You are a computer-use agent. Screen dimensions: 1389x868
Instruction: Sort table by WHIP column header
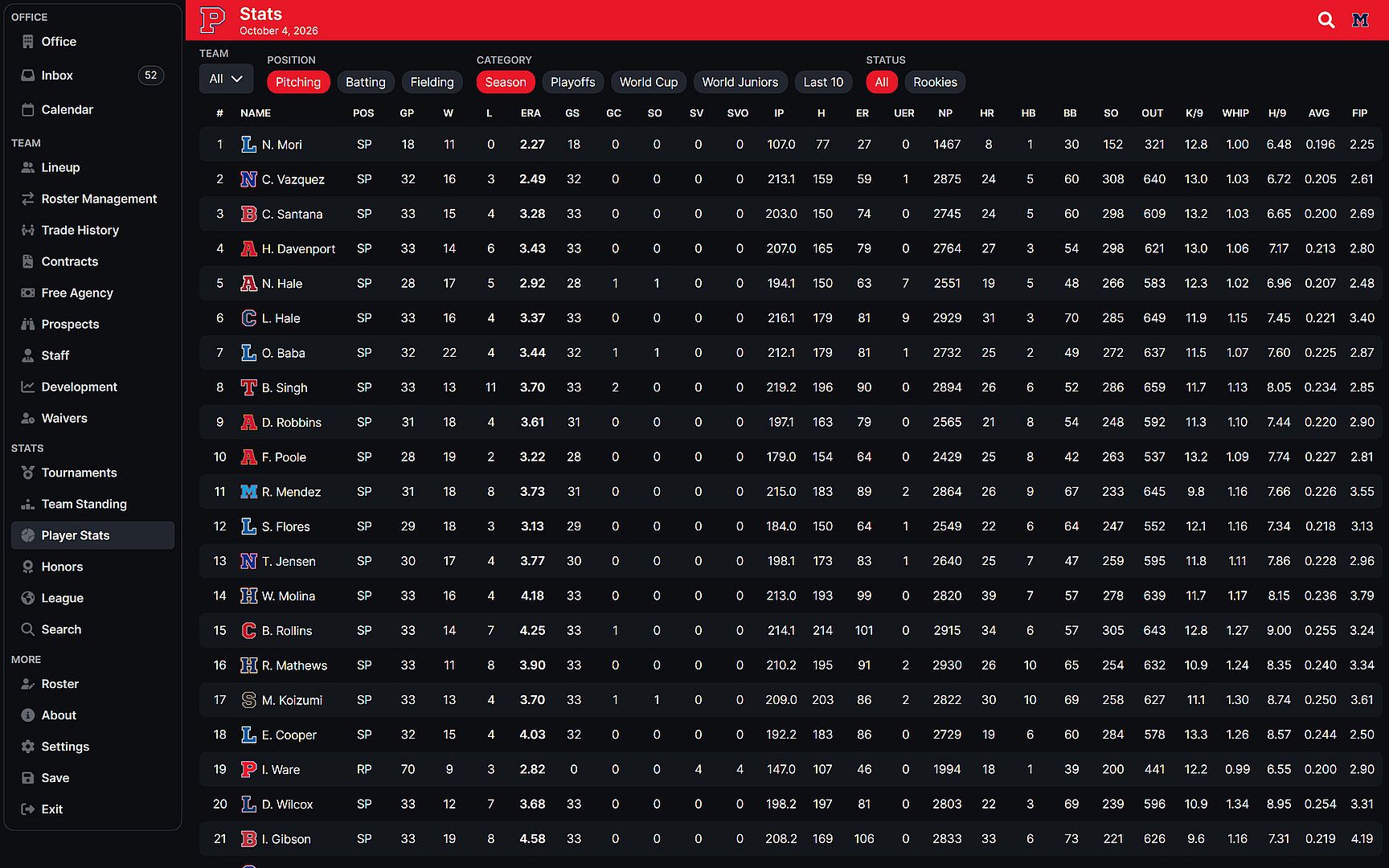pyautogui.click(x=1235, y=113)
